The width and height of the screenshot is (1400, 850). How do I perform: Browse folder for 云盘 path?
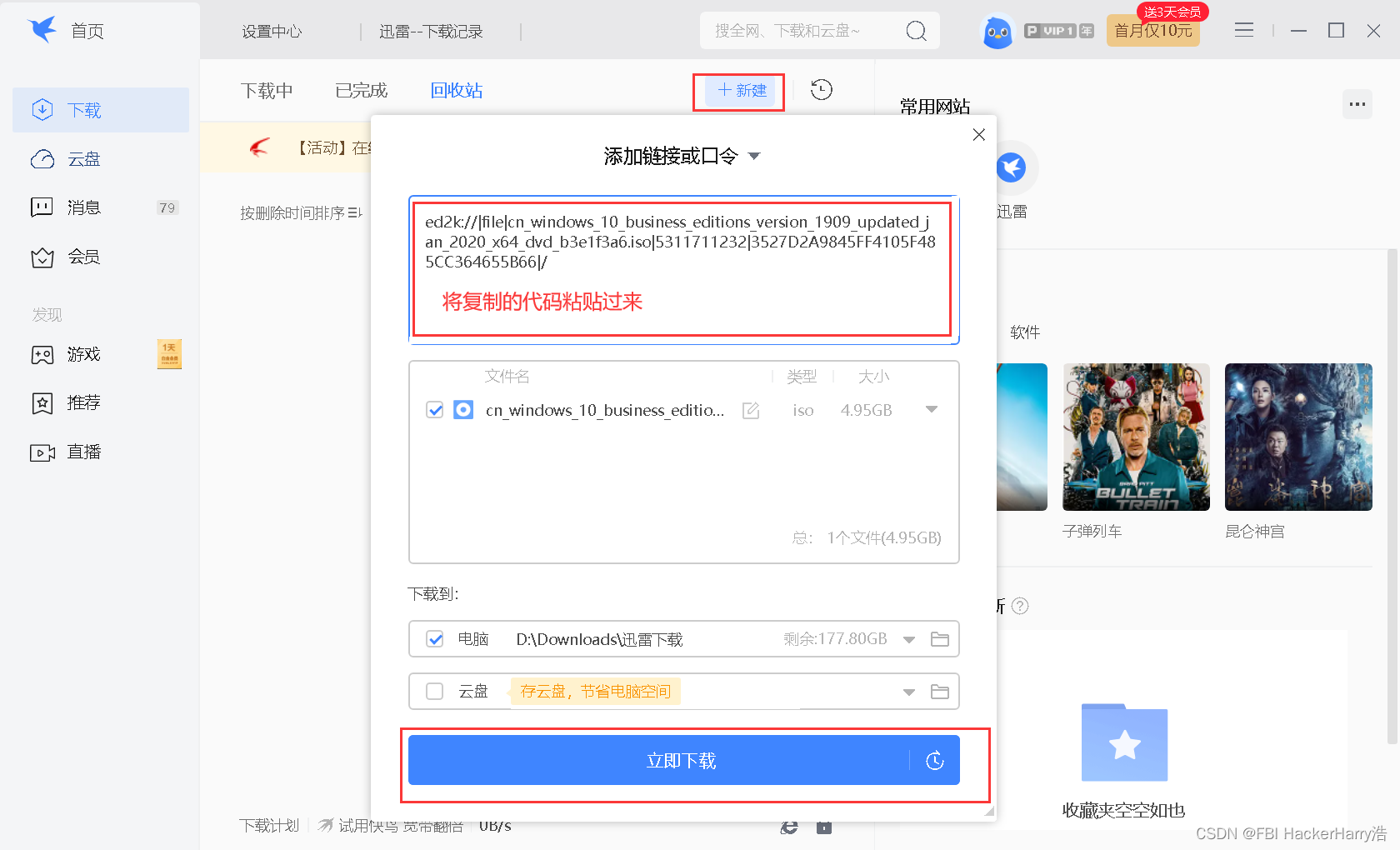(940, 692)
